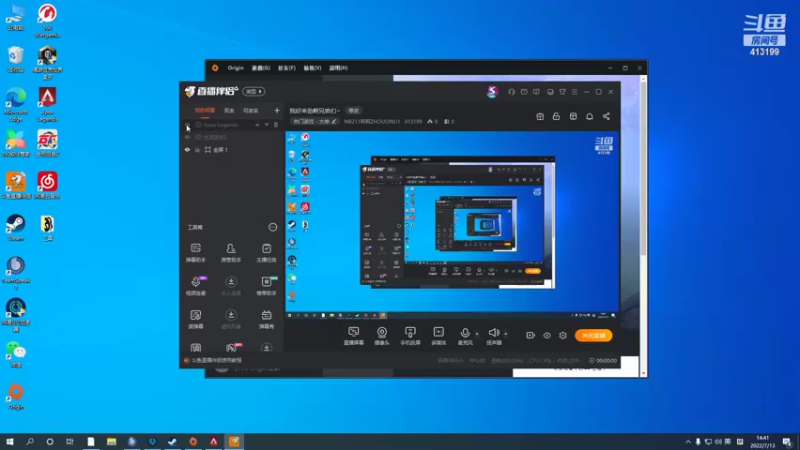This screenshot has height=450, width=800.
Task: Open the 檢視(V) menu in Origin window
Action: (312, 68)
